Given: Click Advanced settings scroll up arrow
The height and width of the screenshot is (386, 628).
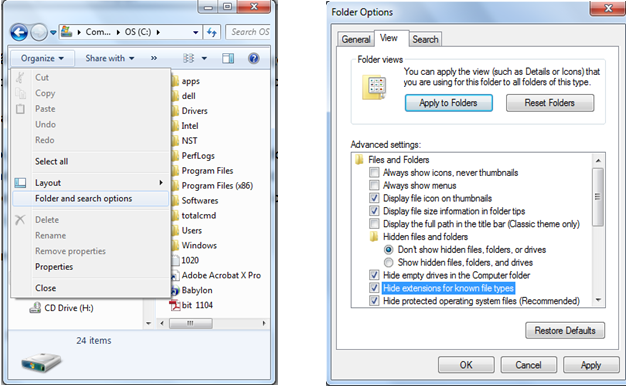Looking at the screenshot, I should click(x=598, y=161).
